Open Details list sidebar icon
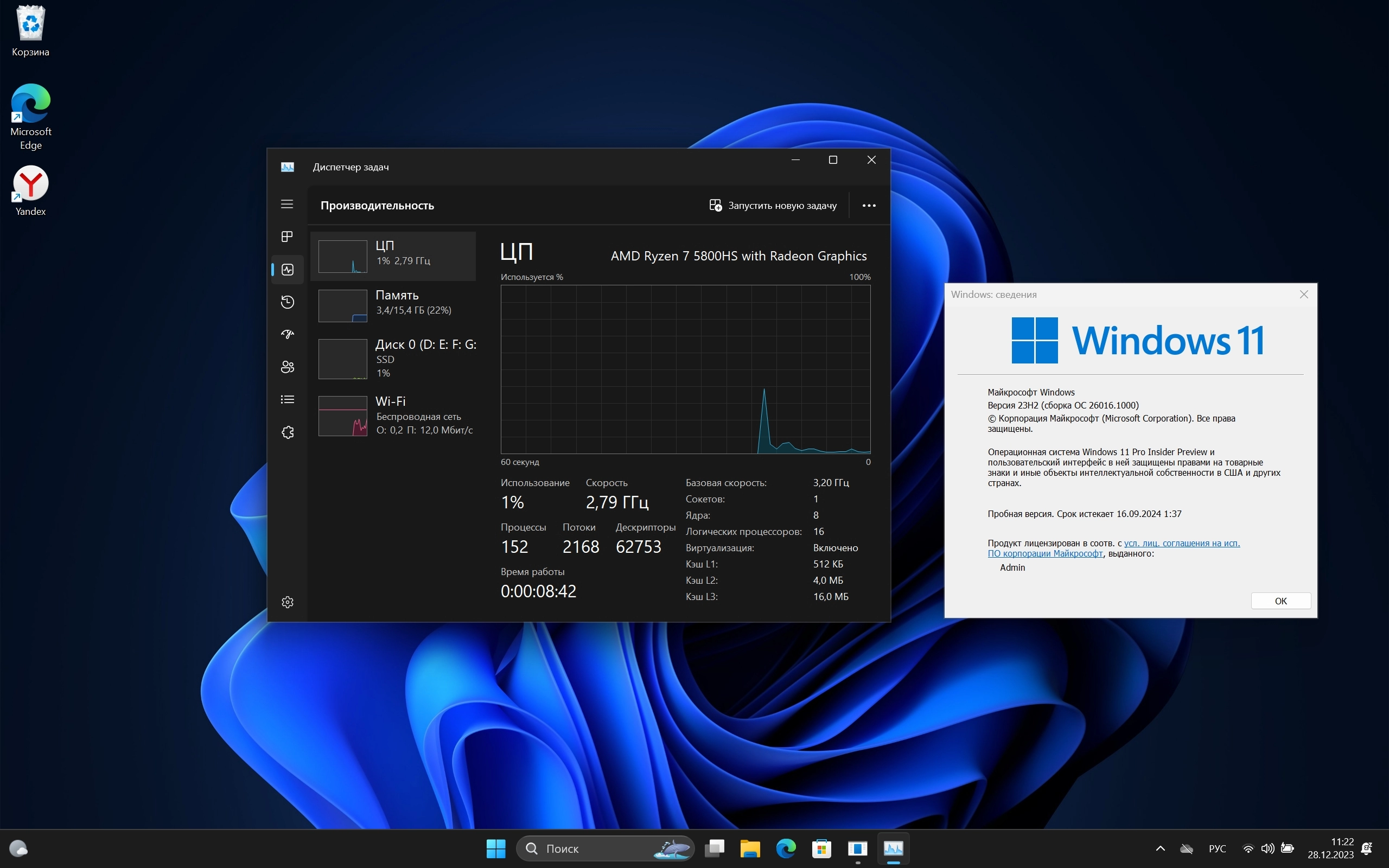This screenshot has height=868, width=1389. [287, 400]
